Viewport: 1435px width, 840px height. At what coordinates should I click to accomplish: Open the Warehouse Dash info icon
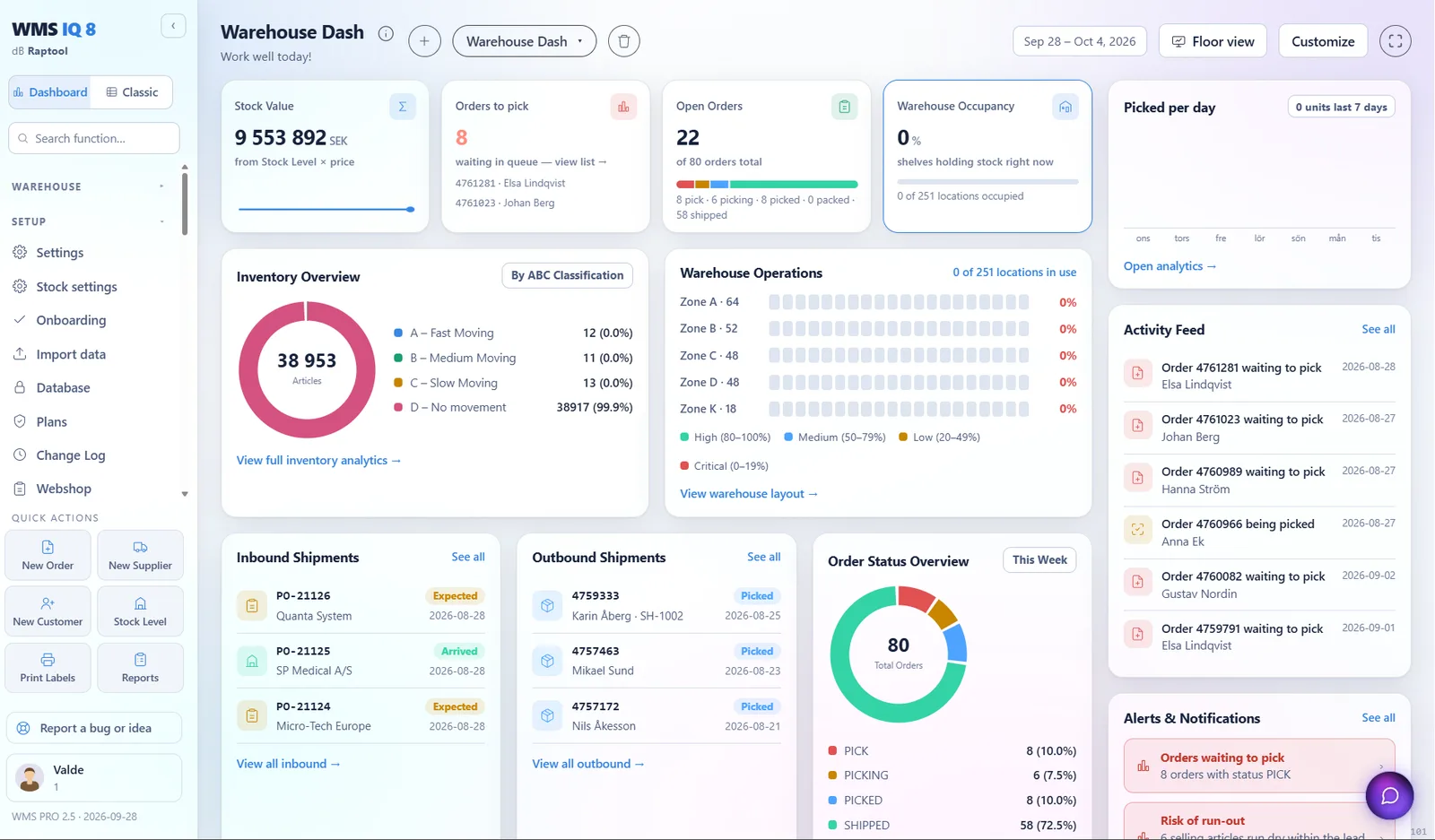[386, 33]
